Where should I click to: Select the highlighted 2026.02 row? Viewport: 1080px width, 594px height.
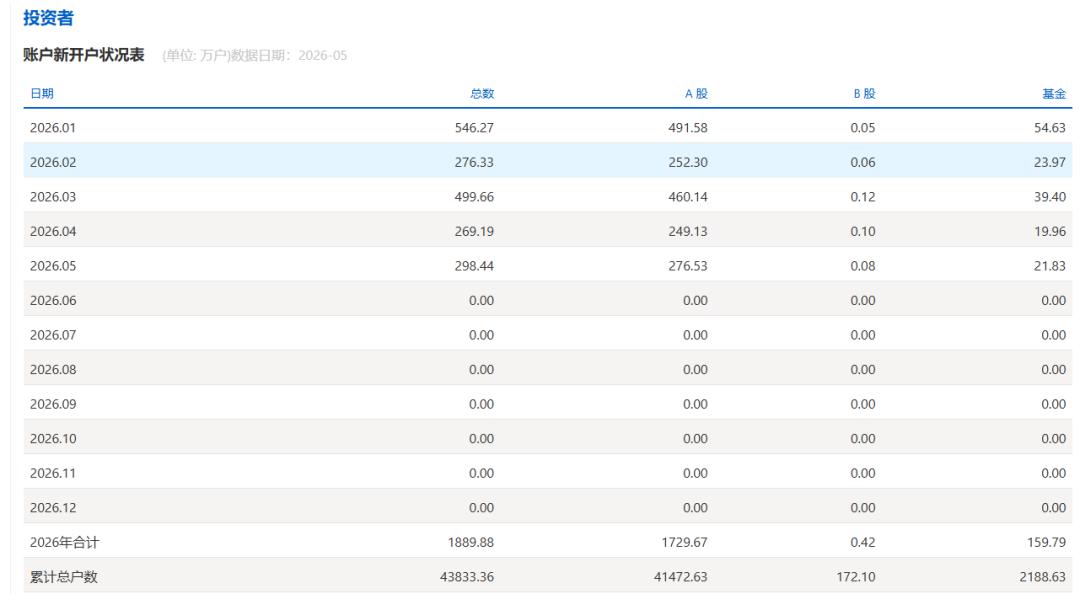[548, 161]
